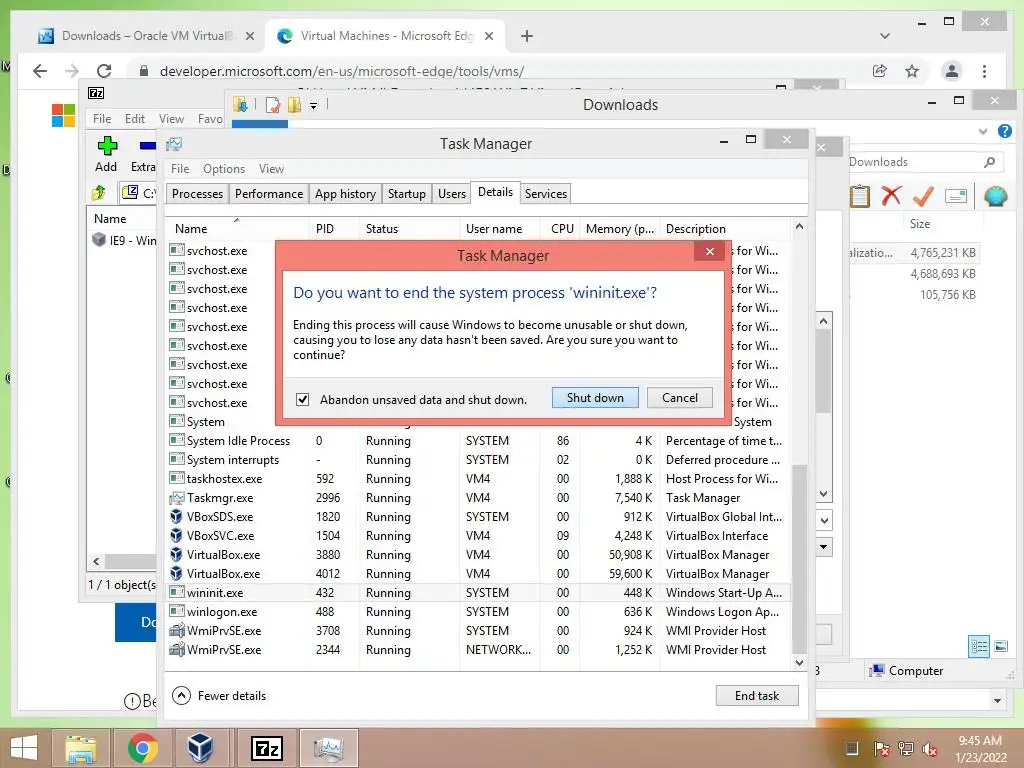Open Task Manager File menu

(180, 168)
